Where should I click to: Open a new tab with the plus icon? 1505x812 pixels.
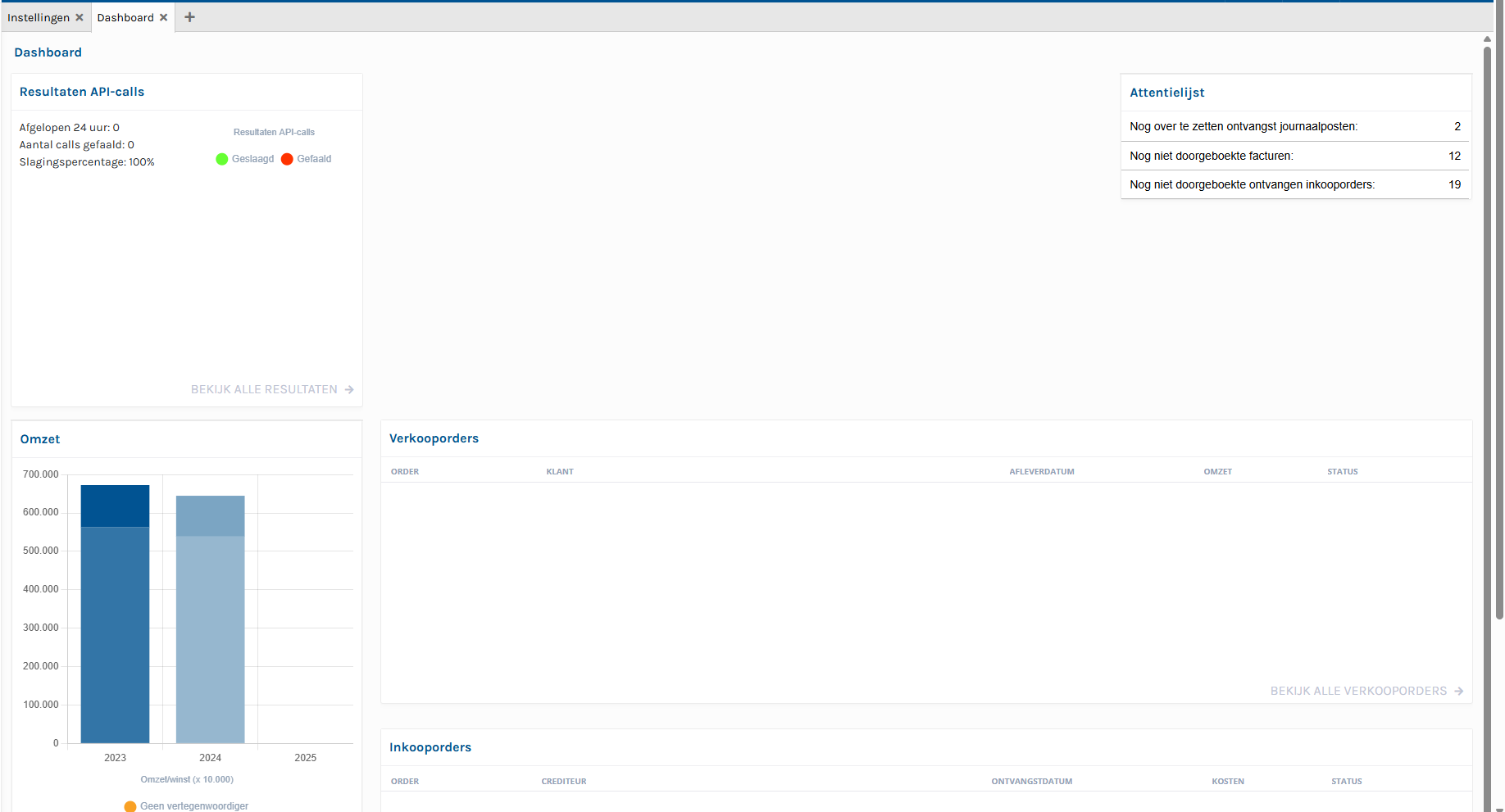[x=189, y=16]
